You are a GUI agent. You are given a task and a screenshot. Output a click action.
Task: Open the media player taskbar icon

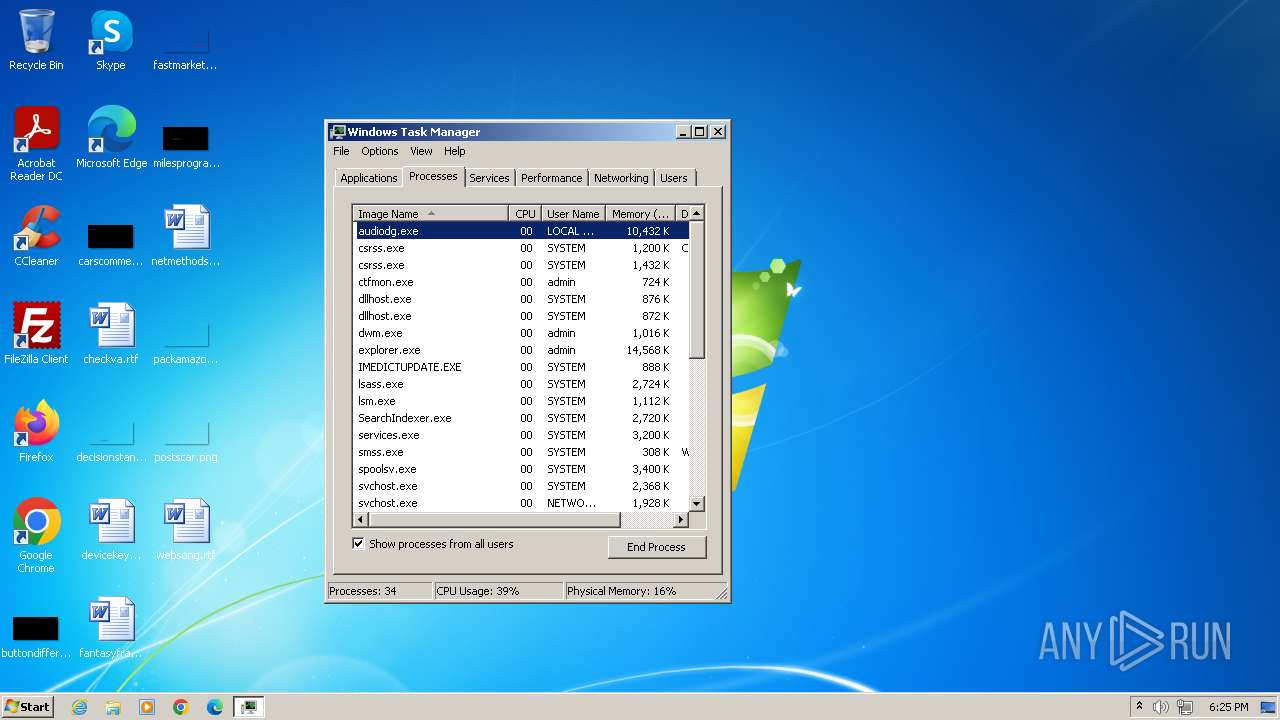pos(147,707)
